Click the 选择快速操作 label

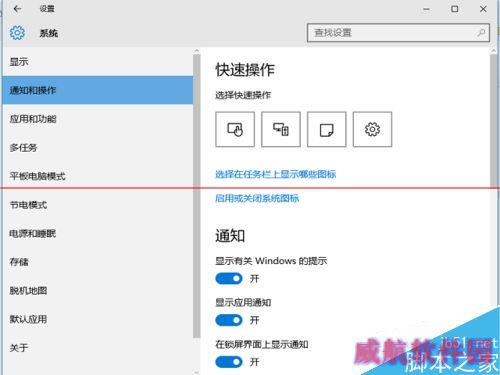[243, 95]
